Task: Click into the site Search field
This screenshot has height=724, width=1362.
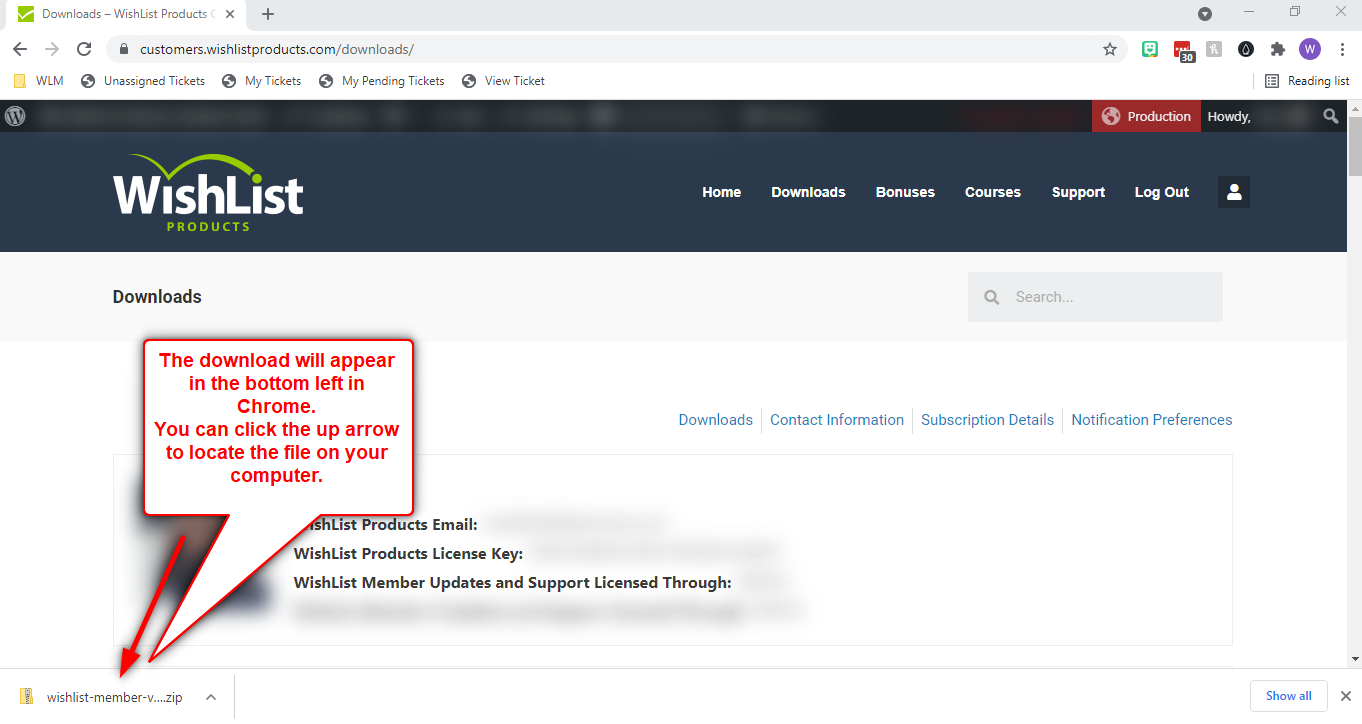Action: (1110, 297)
